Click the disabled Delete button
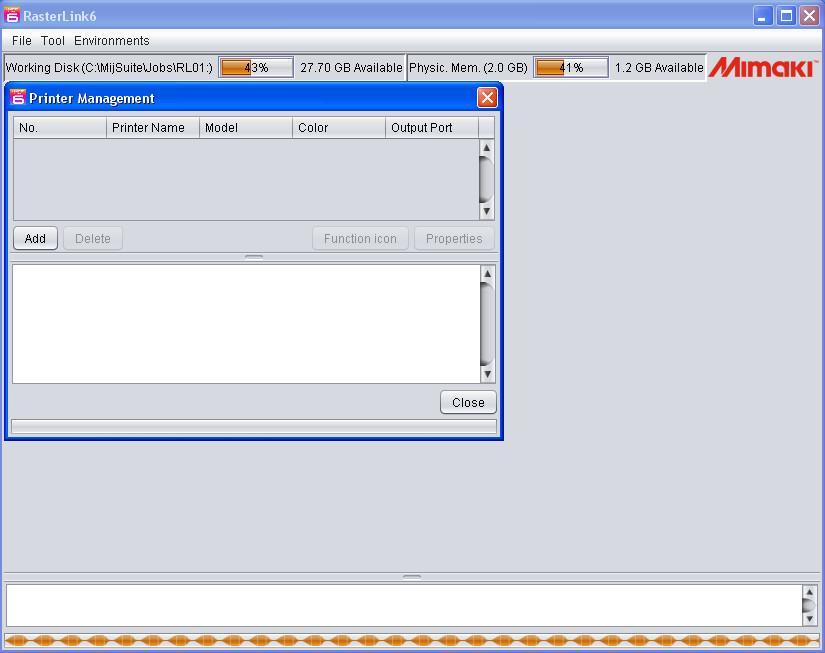The width and height of the screenshot is (825, 653). coord(93,238)
